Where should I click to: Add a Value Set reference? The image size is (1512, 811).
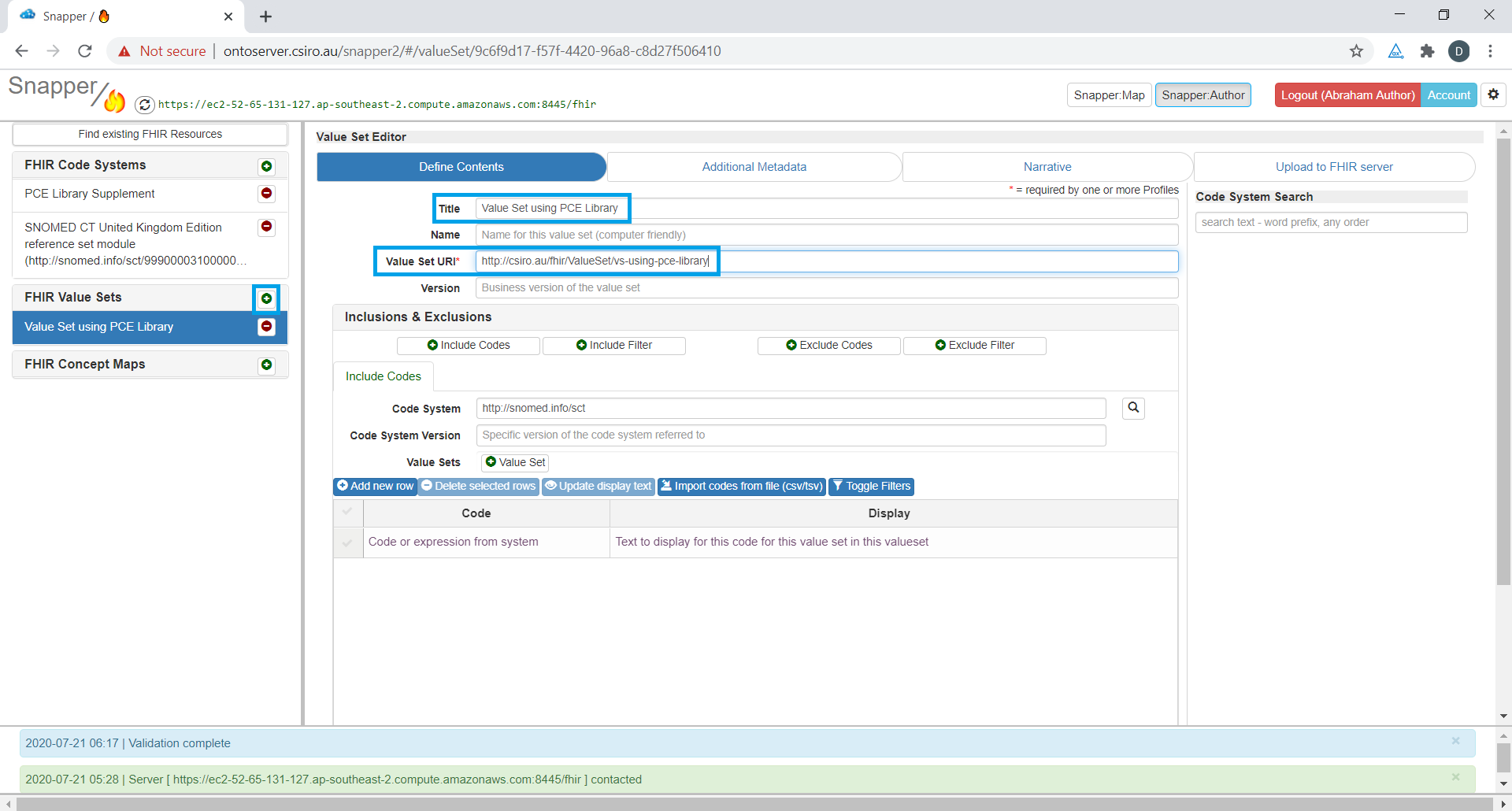515,462
